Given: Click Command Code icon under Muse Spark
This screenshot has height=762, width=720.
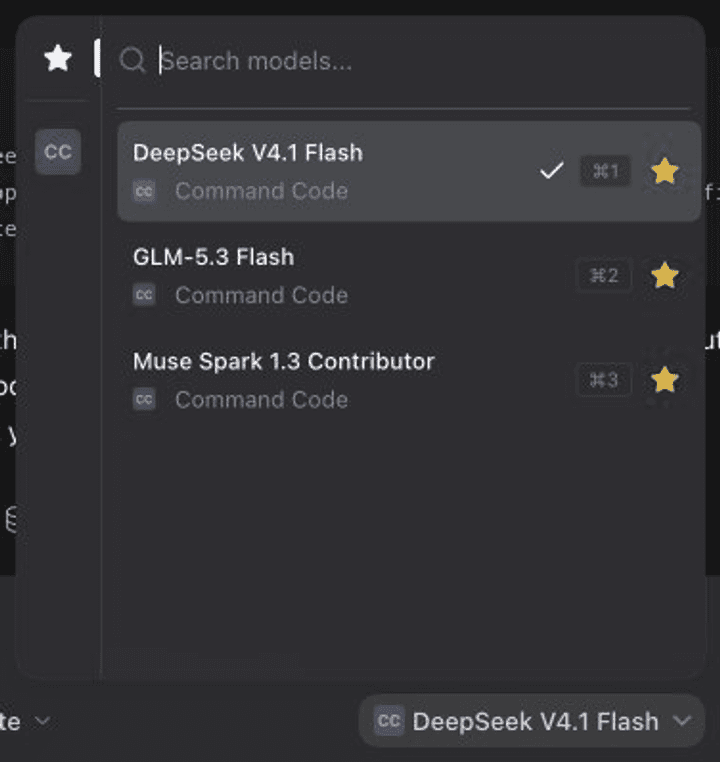Looking at the screenshot, I should pyautogui.click(x=144, y=399).
